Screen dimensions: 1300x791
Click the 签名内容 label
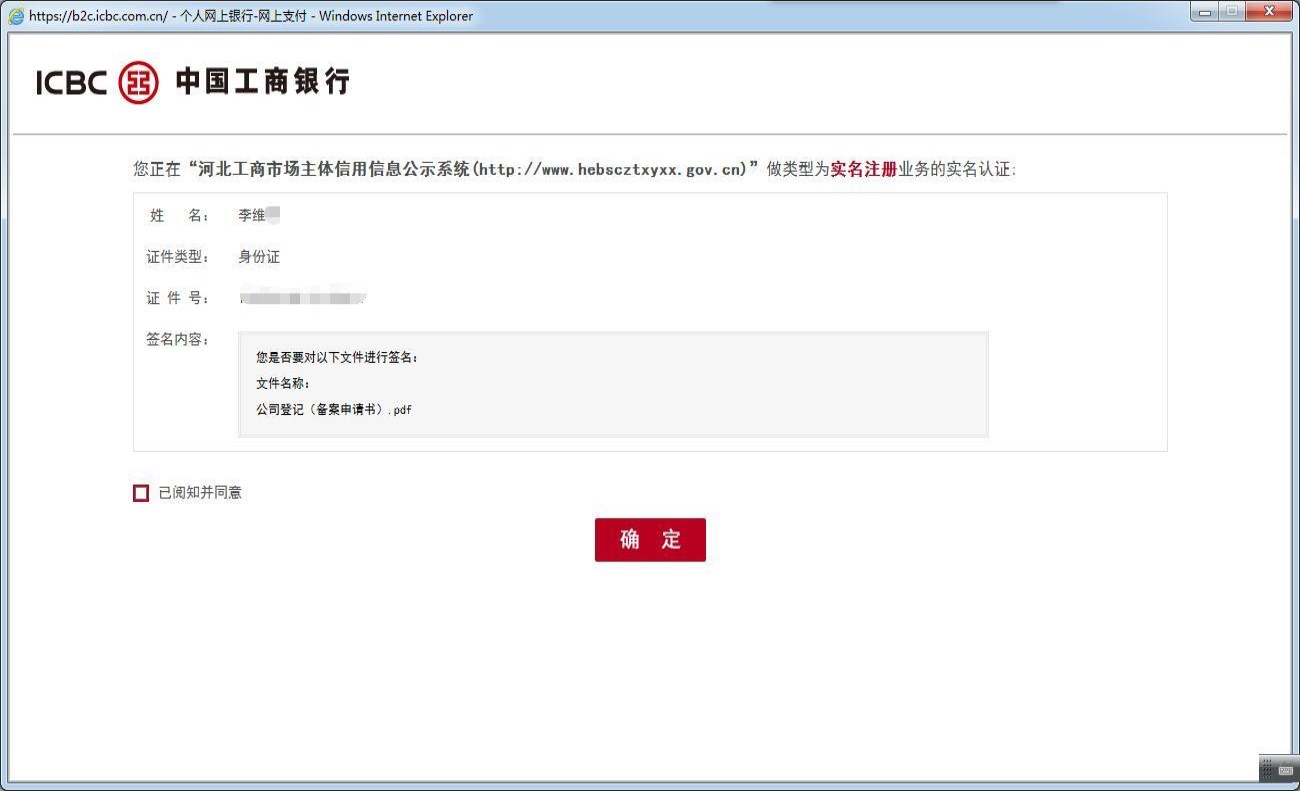point(177,340)
